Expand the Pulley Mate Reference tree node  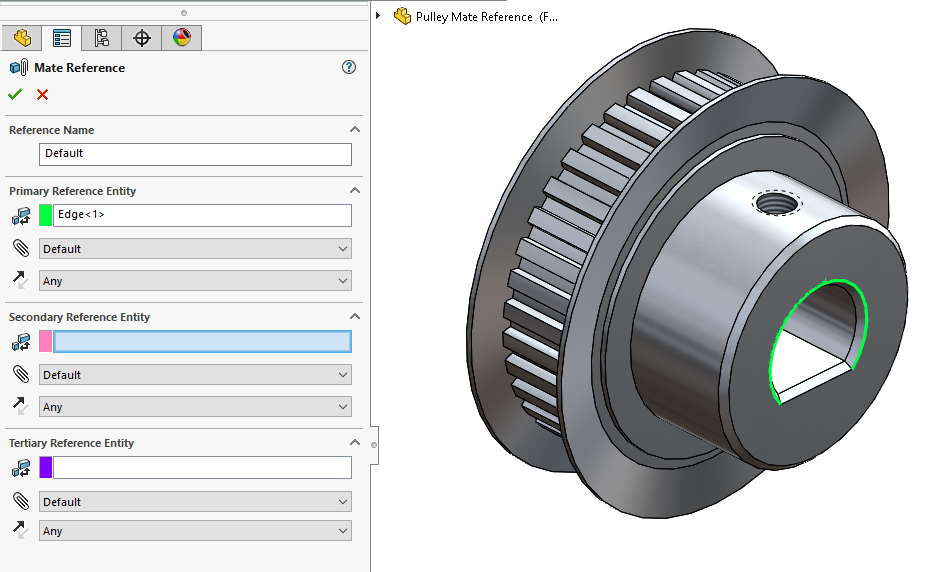(x=378, y=16)
